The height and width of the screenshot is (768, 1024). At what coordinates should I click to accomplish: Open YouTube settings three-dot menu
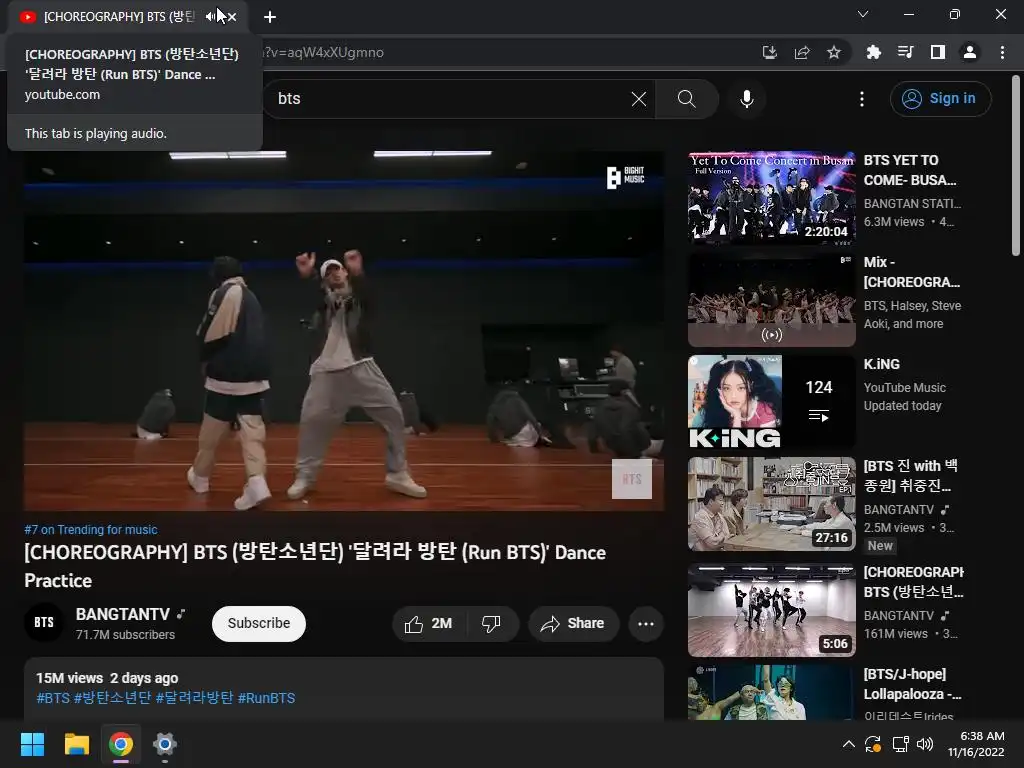tap(862, 99)
